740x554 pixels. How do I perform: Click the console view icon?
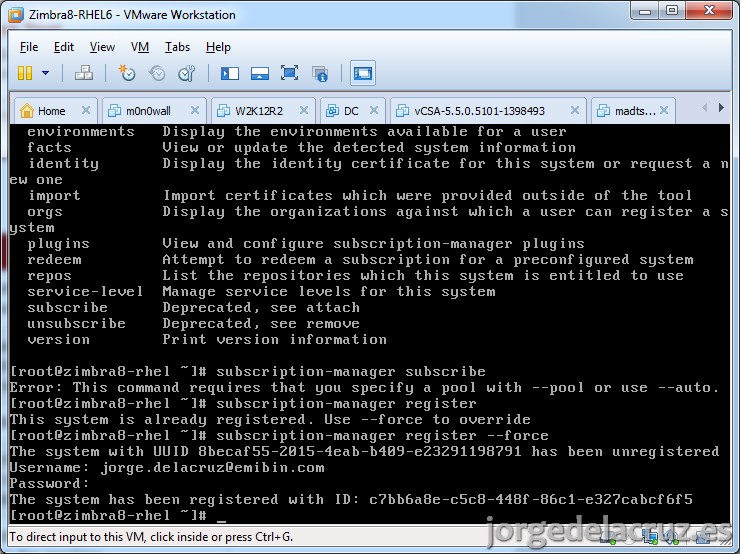pyautogui.click(x=363, y=73)
